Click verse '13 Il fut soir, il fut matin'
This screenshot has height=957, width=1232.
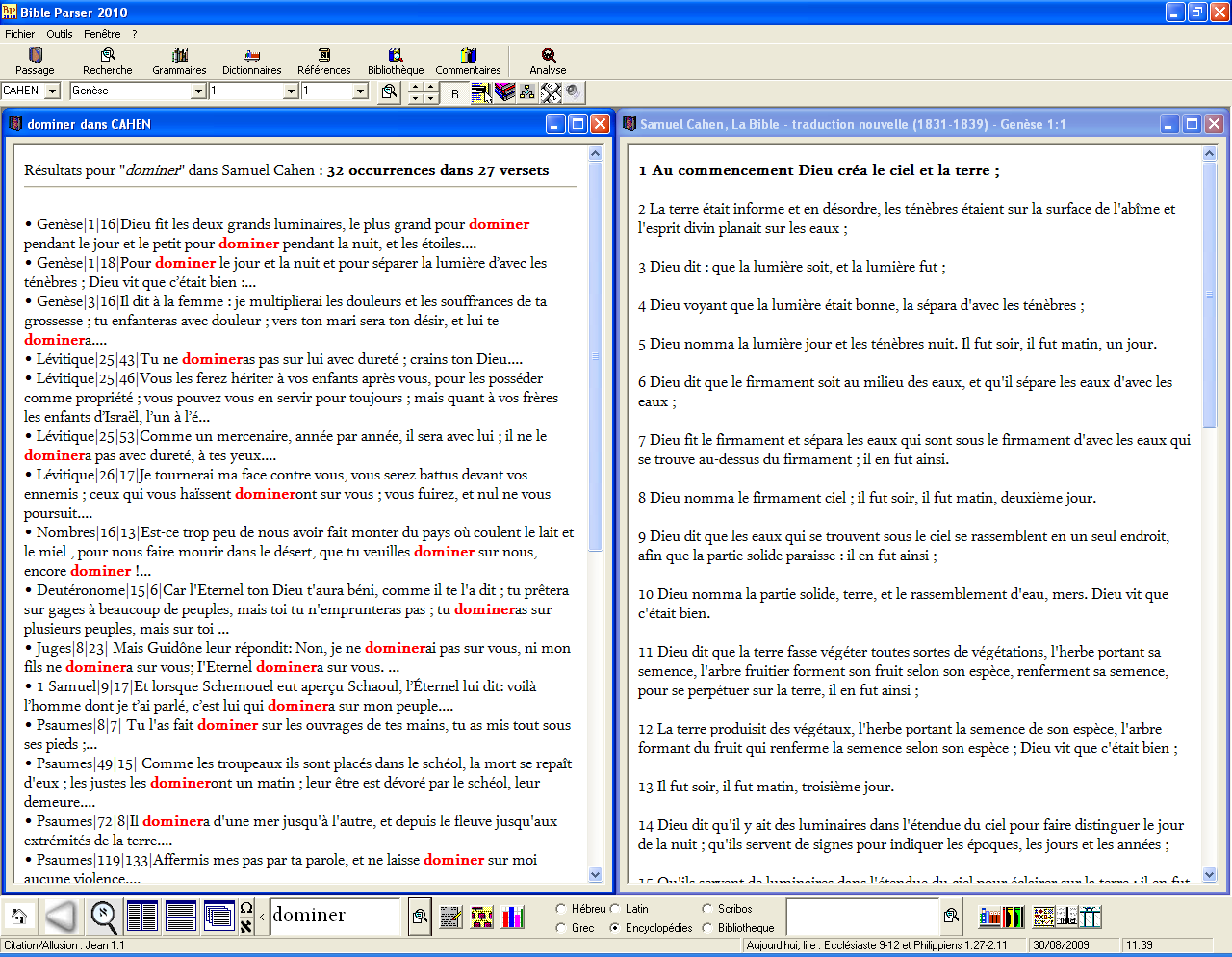click(x=766, y=787)
